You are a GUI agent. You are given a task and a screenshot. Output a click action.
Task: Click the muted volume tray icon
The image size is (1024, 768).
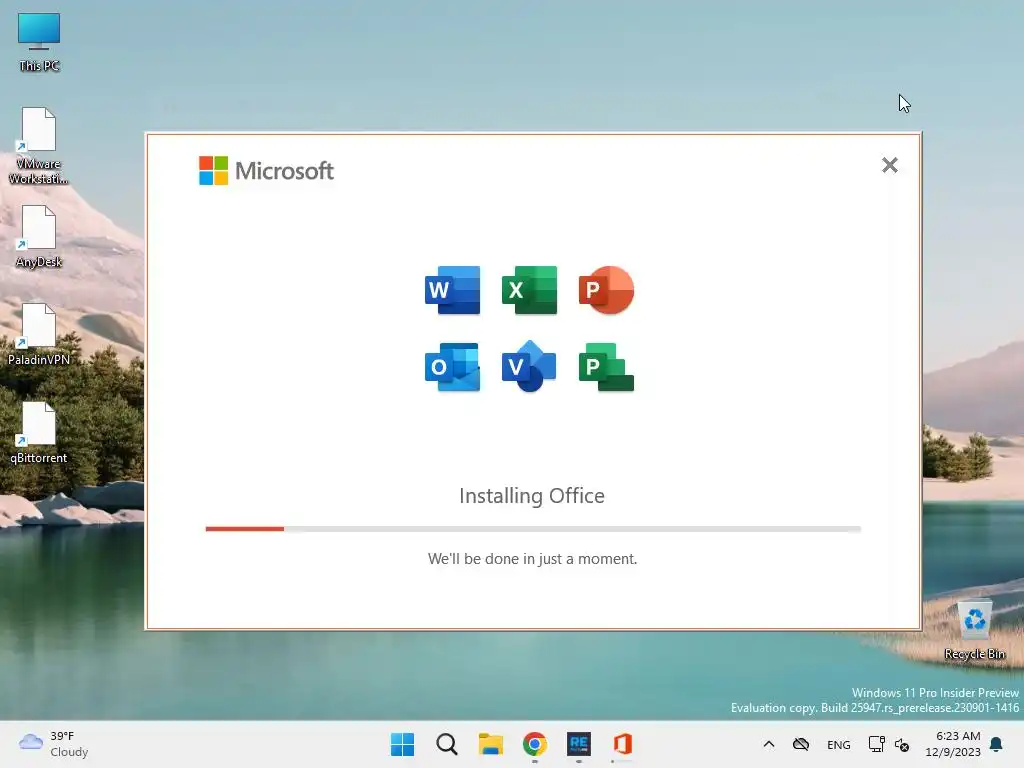[902, 744]
